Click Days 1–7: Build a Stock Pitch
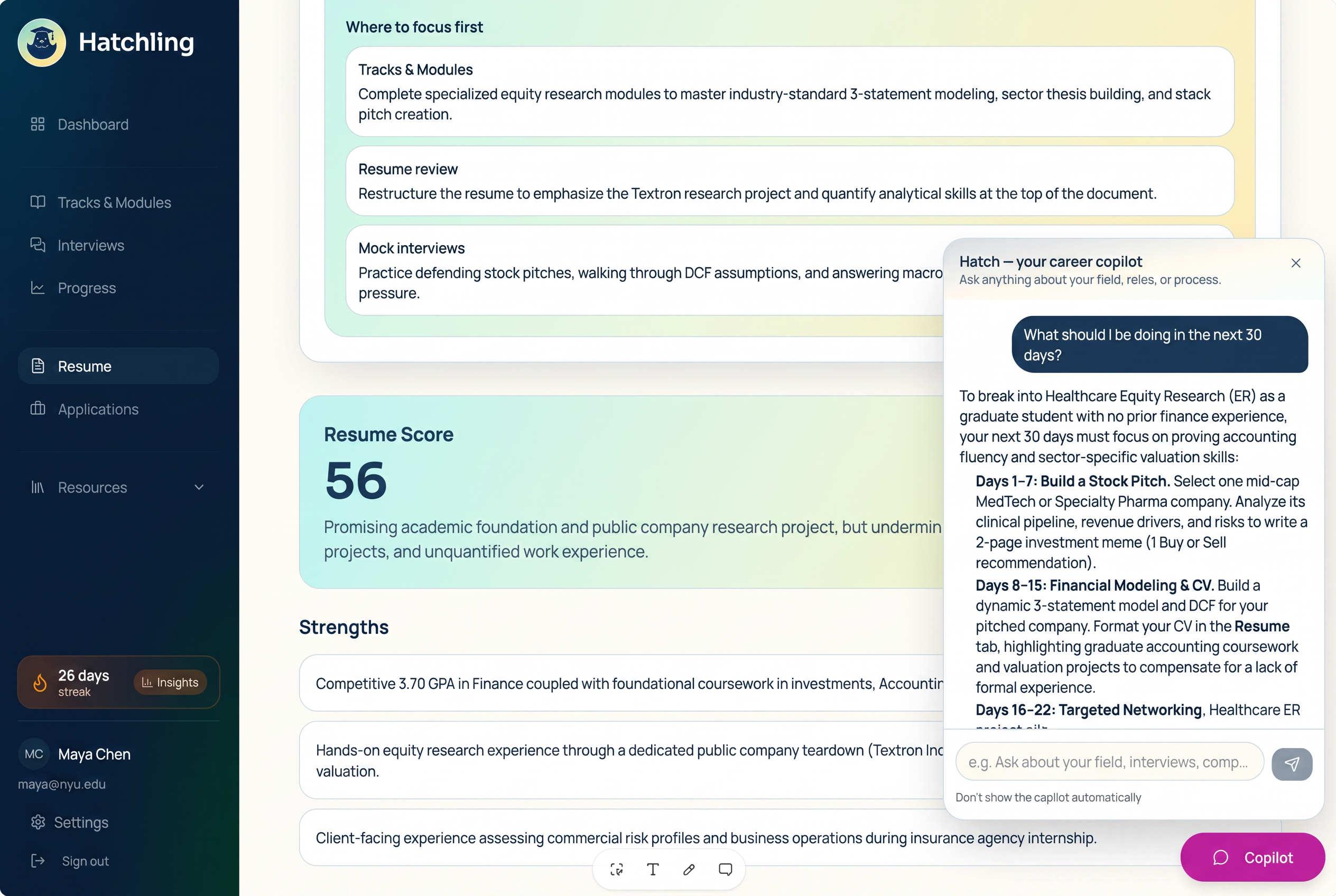Image resolution: width=1336 pixels, height=896 pixels. [x=1072, y=481]
